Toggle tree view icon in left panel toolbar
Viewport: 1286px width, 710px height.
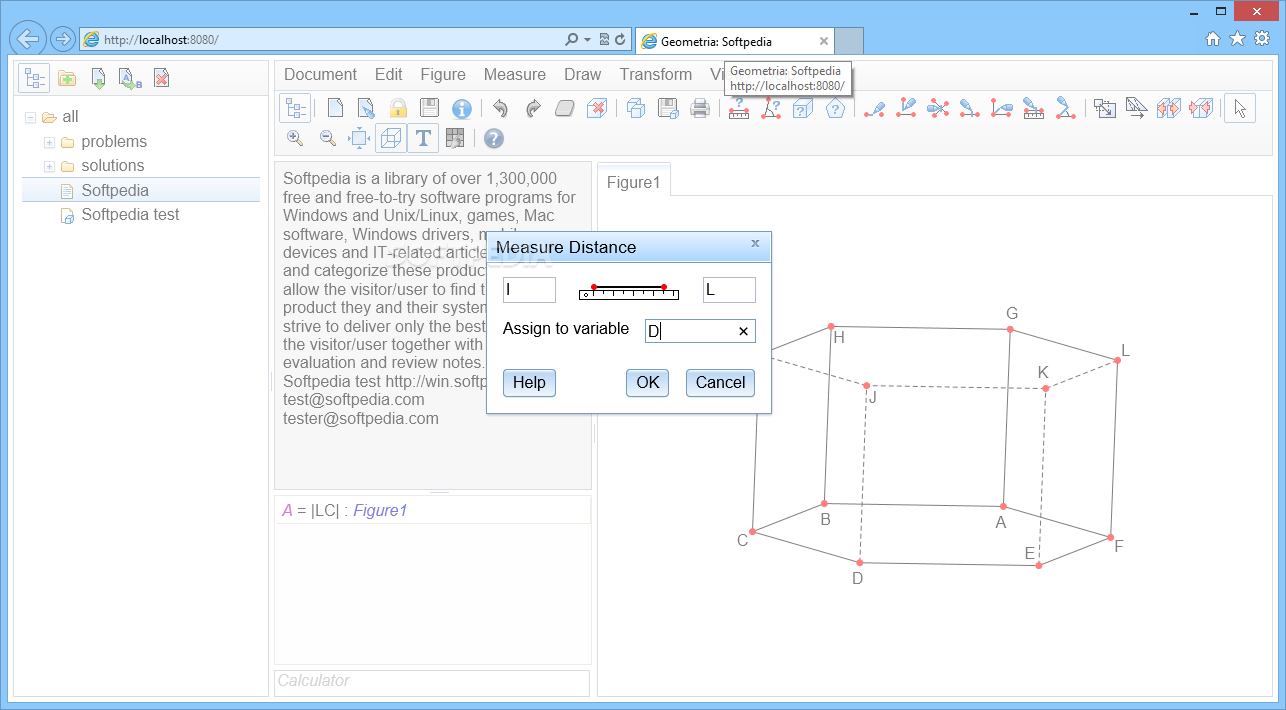point(35,78)
